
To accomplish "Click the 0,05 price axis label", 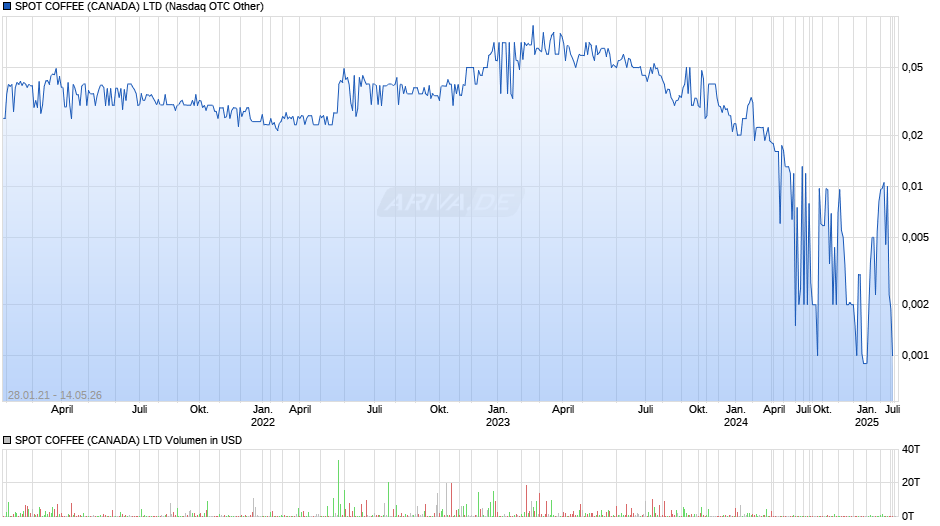I will coord(912,67).
